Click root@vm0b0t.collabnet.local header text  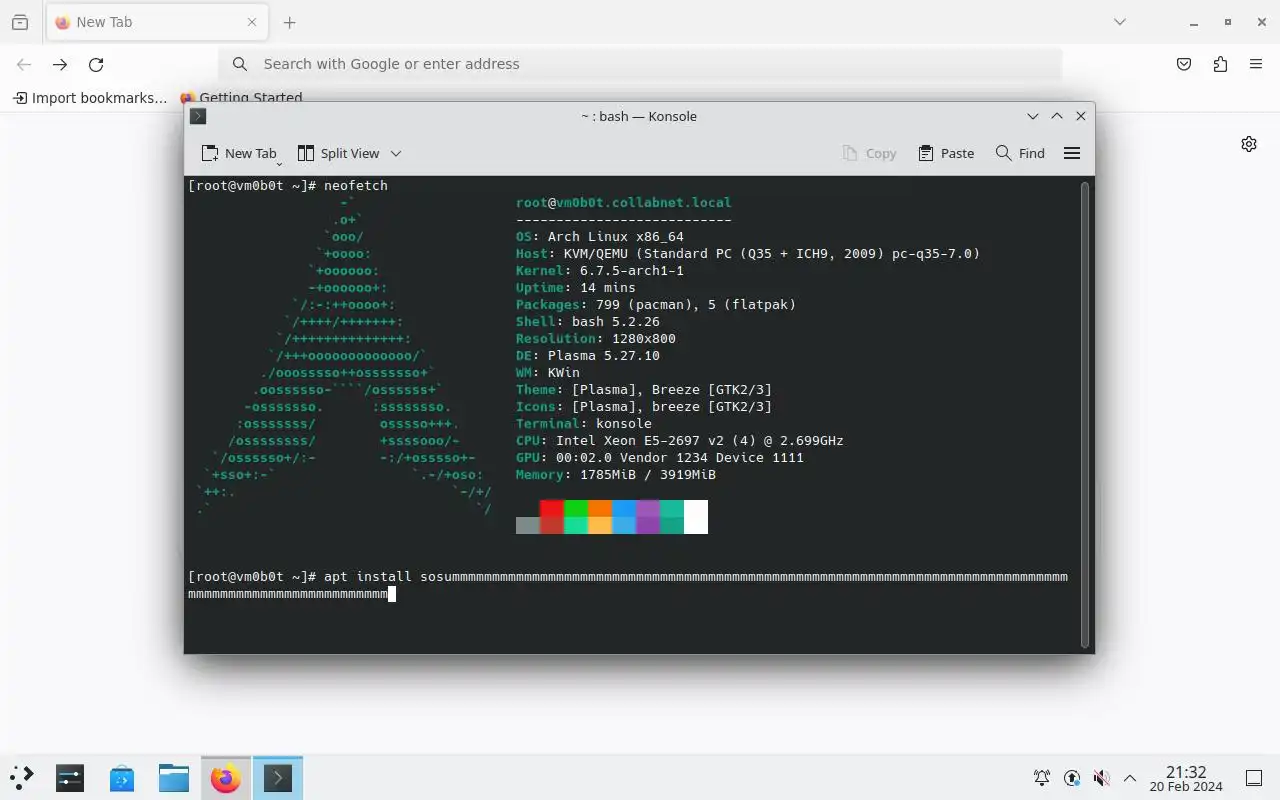click(624, 203)
